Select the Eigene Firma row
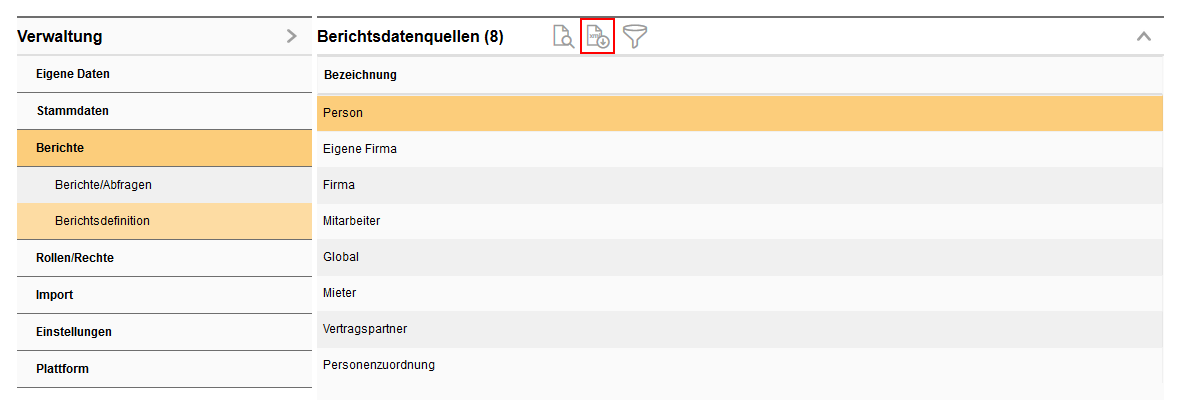This screenshot has width=1182, height=407. pyautogui.click(x=360, y=149)
